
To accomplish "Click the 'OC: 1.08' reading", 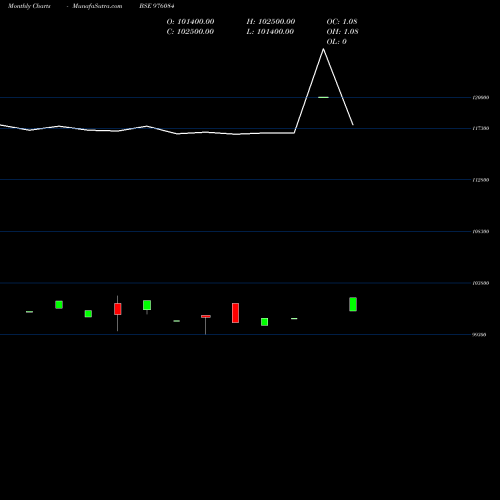I will 342,22.
